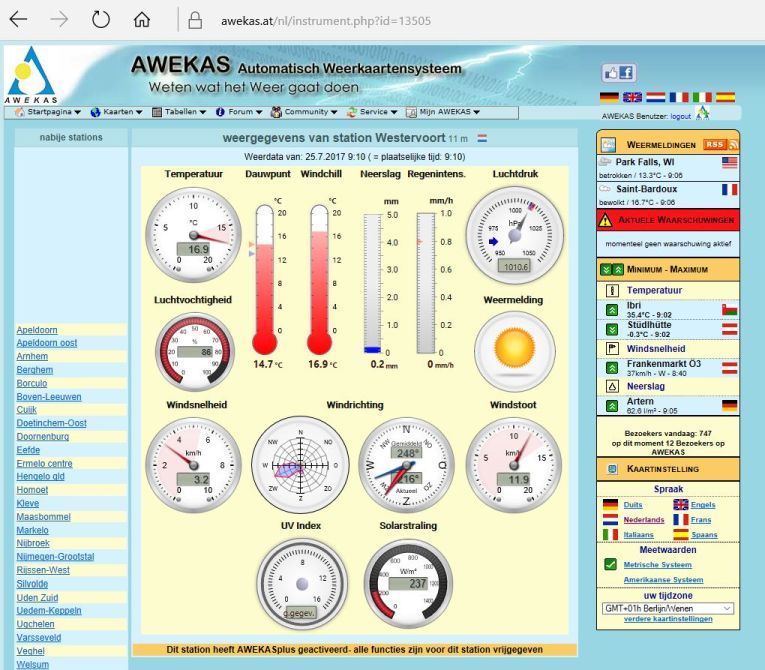Select the British flag in header
This screenshot has height=670, width=765.
click(x=632, y=97)
